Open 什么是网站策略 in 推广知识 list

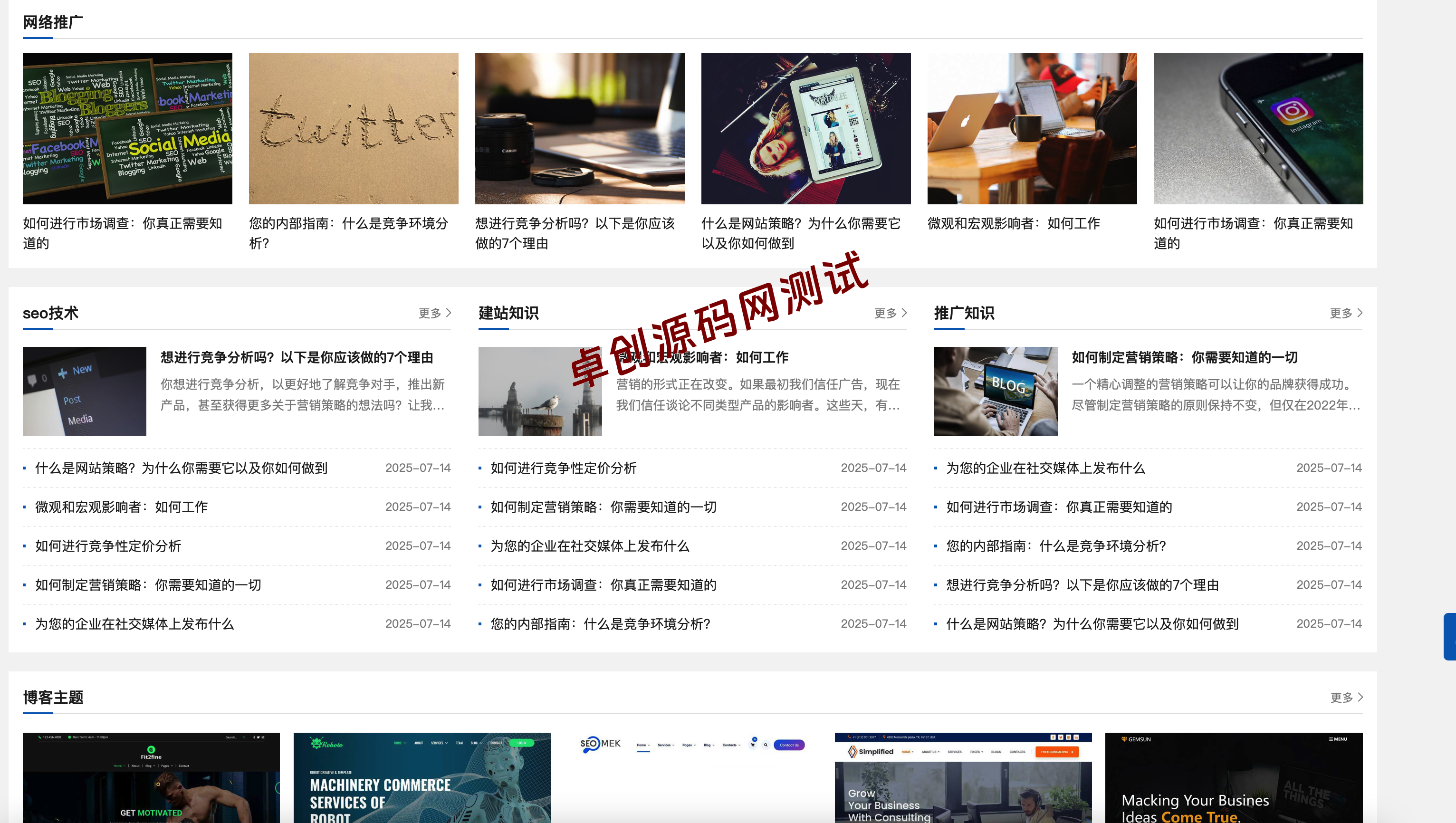click(x=1092, y=624)
